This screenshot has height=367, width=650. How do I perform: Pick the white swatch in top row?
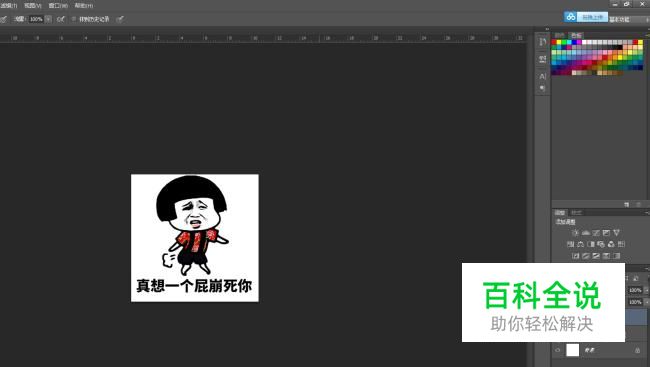[585, 42]
